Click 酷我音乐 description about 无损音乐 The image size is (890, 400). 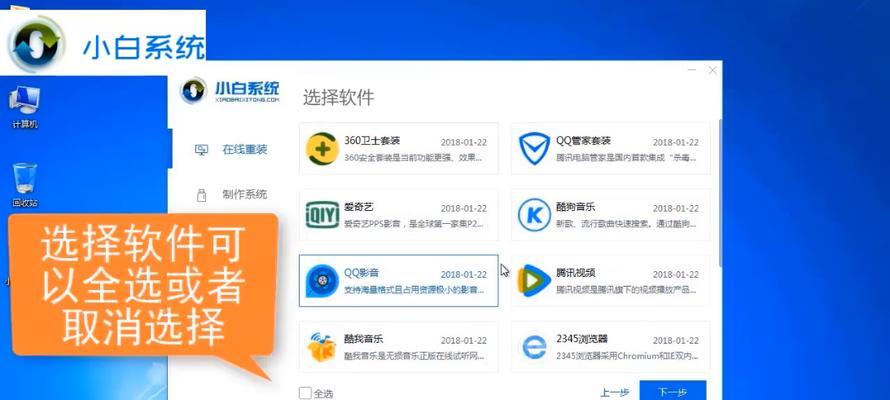pos(414,356)
